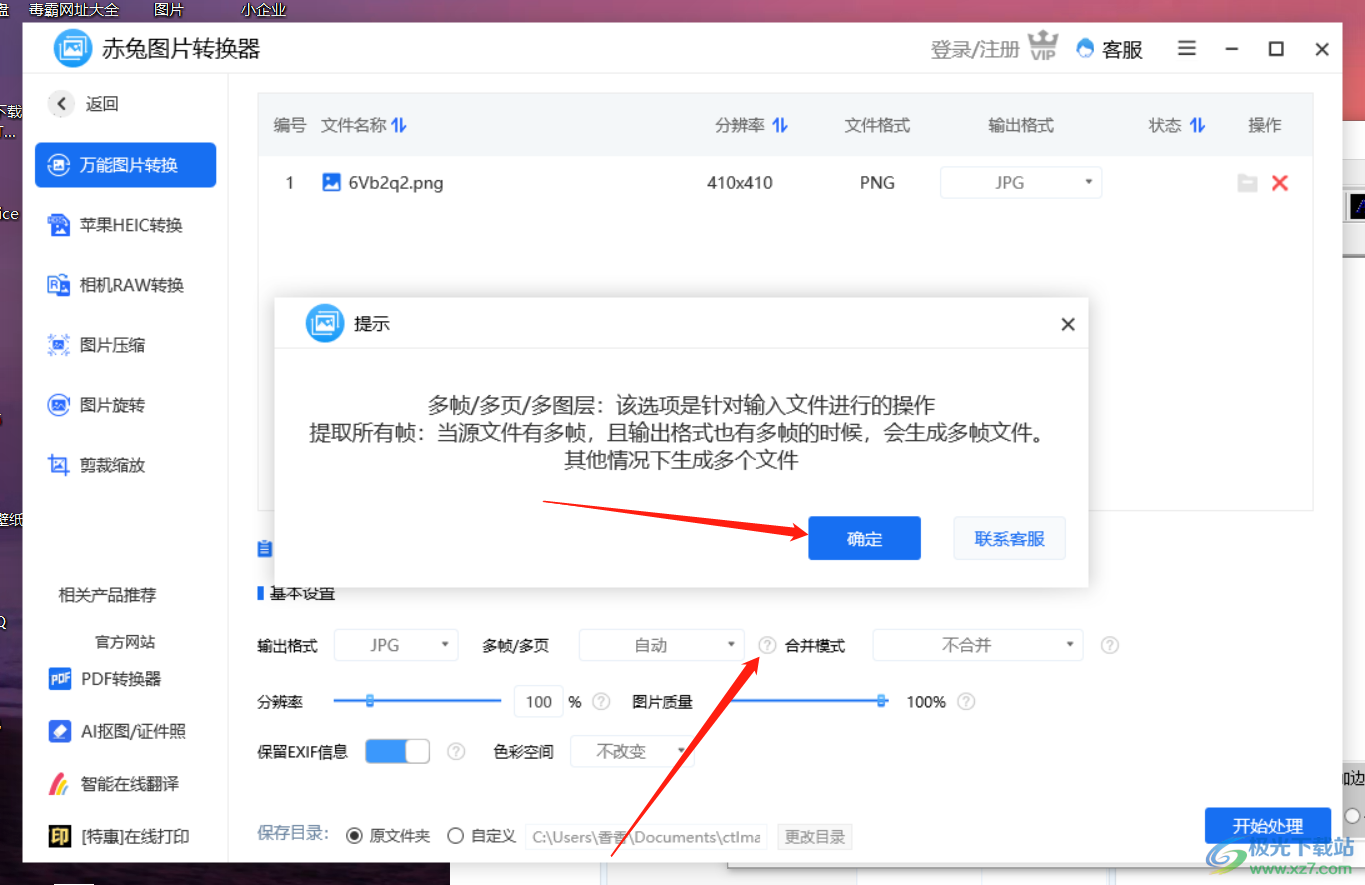Close the 提示 dialog
This screenshot has height=885, width=1365.
(x=1068, y=324)
